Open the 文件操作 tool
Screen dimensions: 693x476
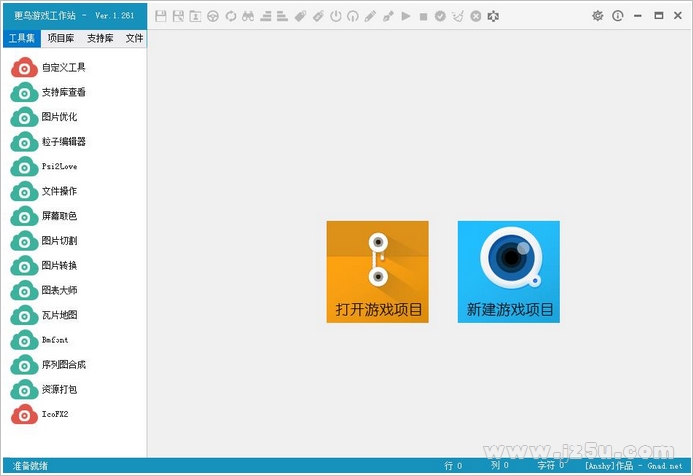pos(44,191)
